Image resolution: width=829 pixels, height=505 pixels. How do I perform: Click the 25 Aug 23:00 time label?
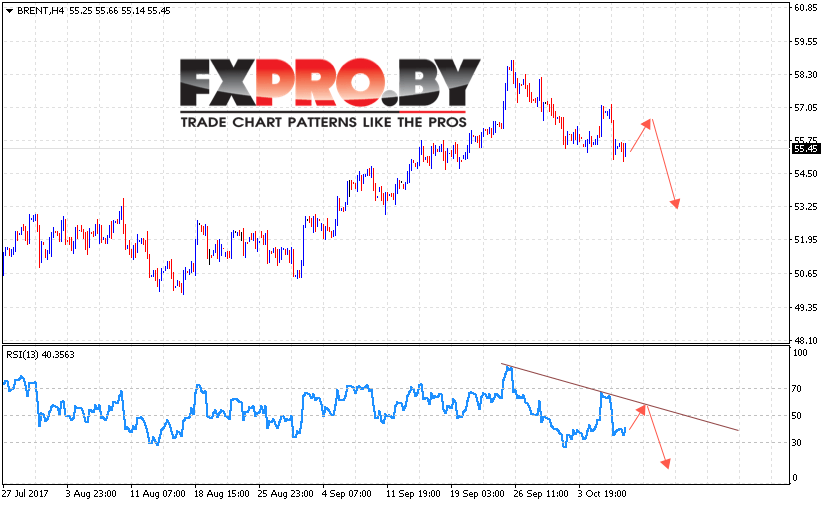coord(285,494)
